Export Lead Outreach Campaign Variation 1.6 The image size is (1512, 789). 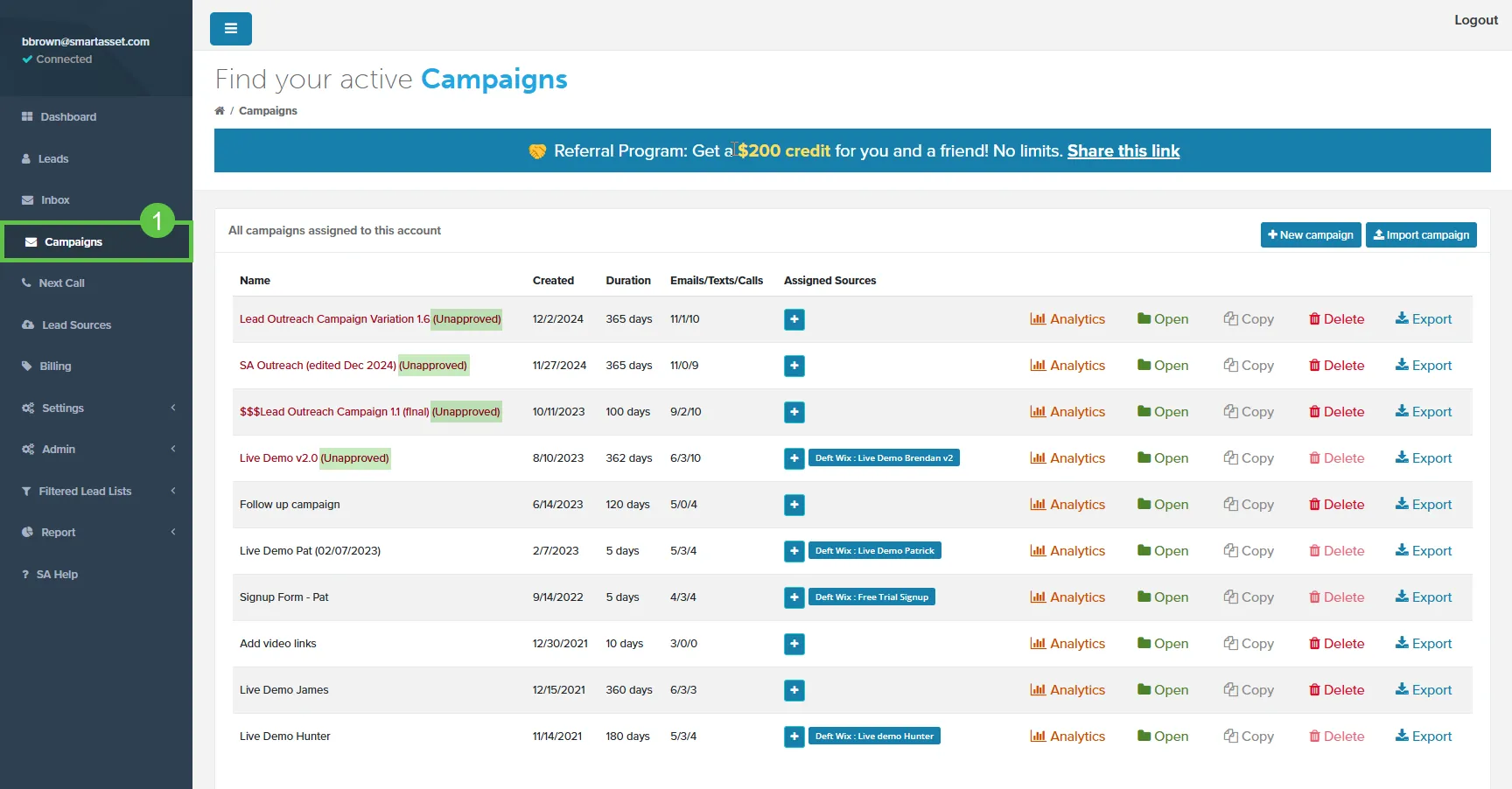(1424, 319)
